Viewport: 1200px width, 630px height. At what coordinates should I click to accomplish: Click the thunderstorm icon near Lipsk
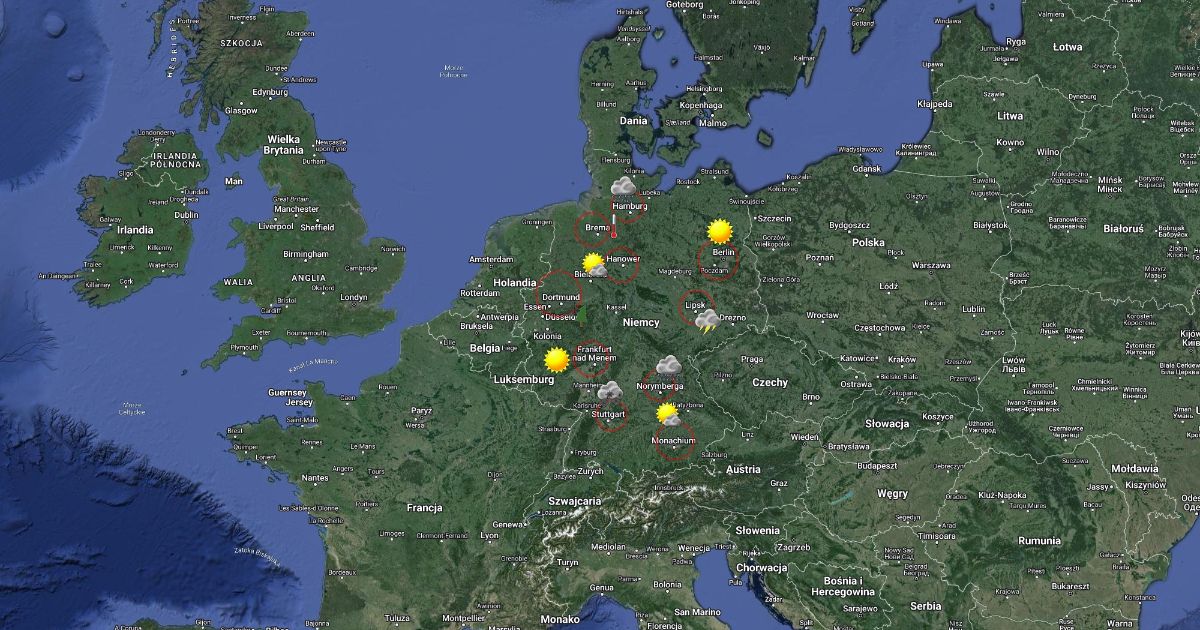[707, 321]
